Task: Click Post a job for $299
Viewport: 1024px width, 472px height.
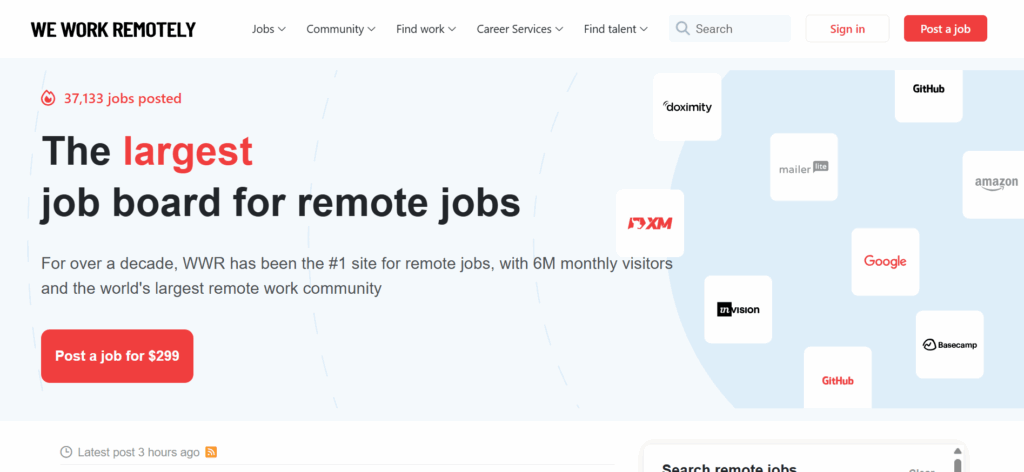Action: point(117,356)
